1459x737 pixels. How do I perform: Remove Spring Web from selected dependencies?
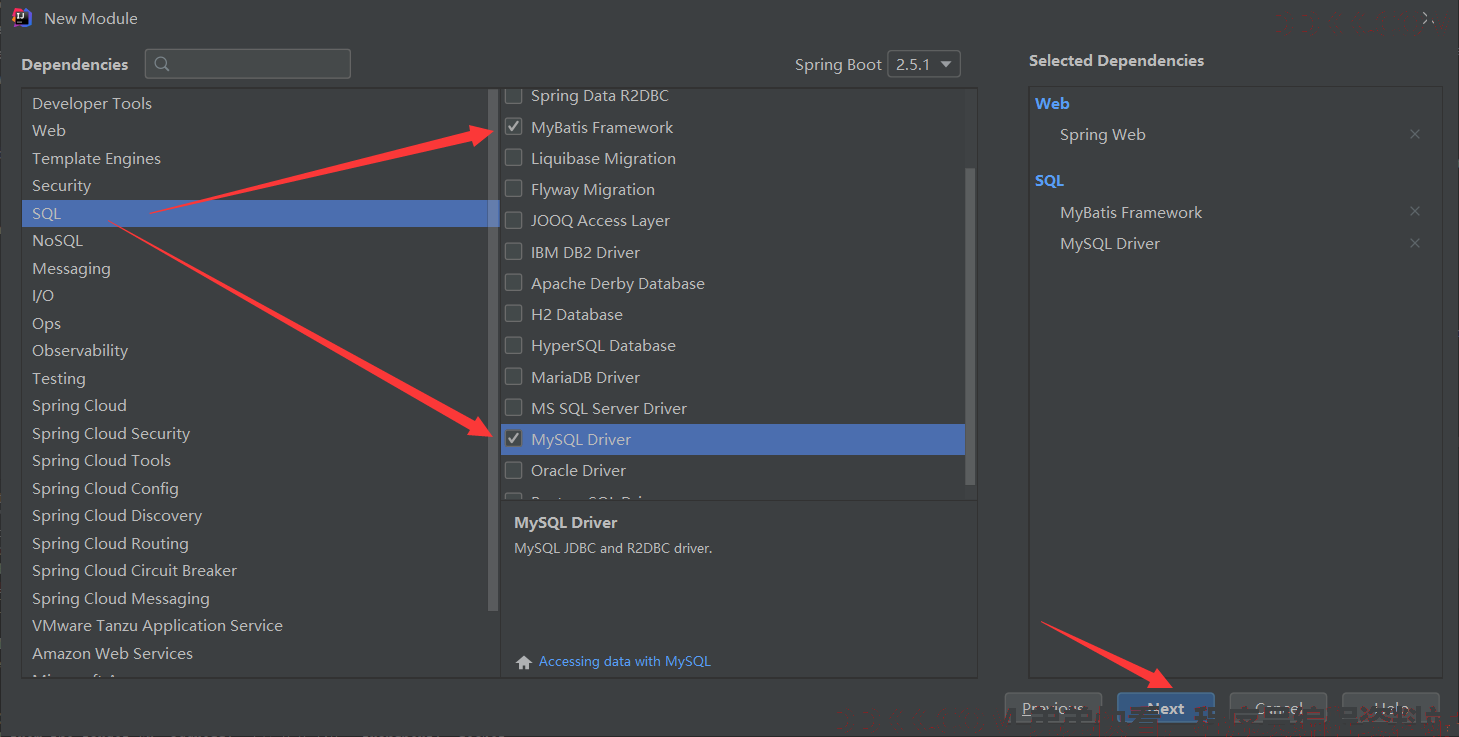[1415, 134]
